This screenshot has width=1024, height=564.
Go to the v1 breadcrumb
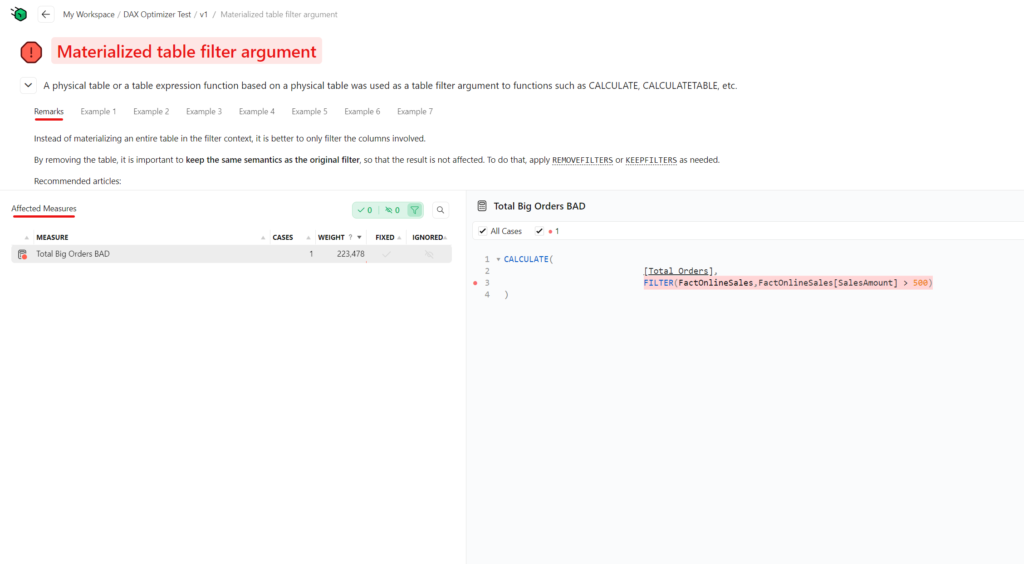[203, 14]
